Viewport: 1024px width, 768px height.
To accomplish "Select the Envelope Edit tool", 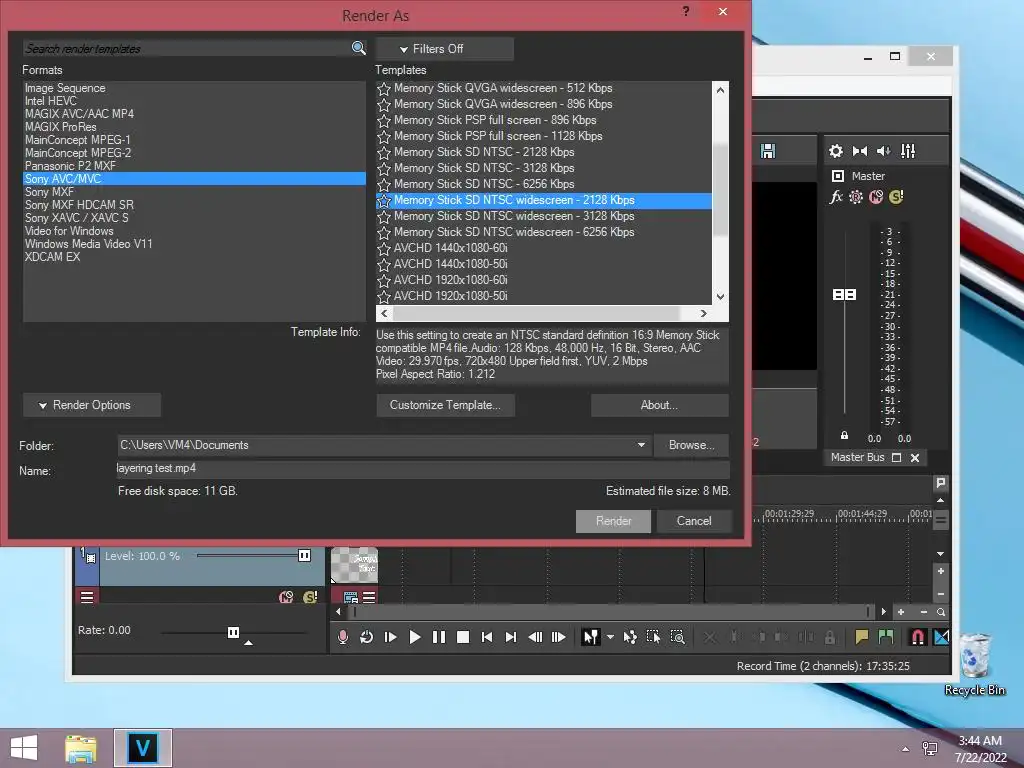I will tap(630, 637).
